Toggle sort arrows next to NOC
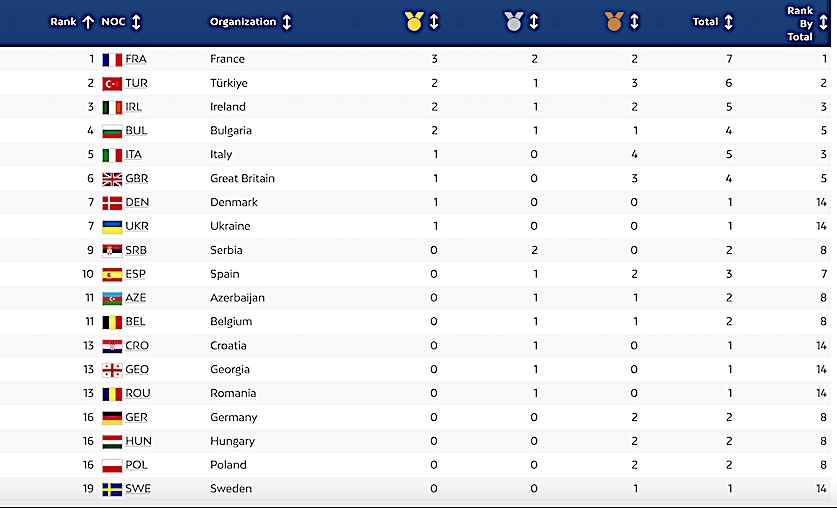 [136, 22]
